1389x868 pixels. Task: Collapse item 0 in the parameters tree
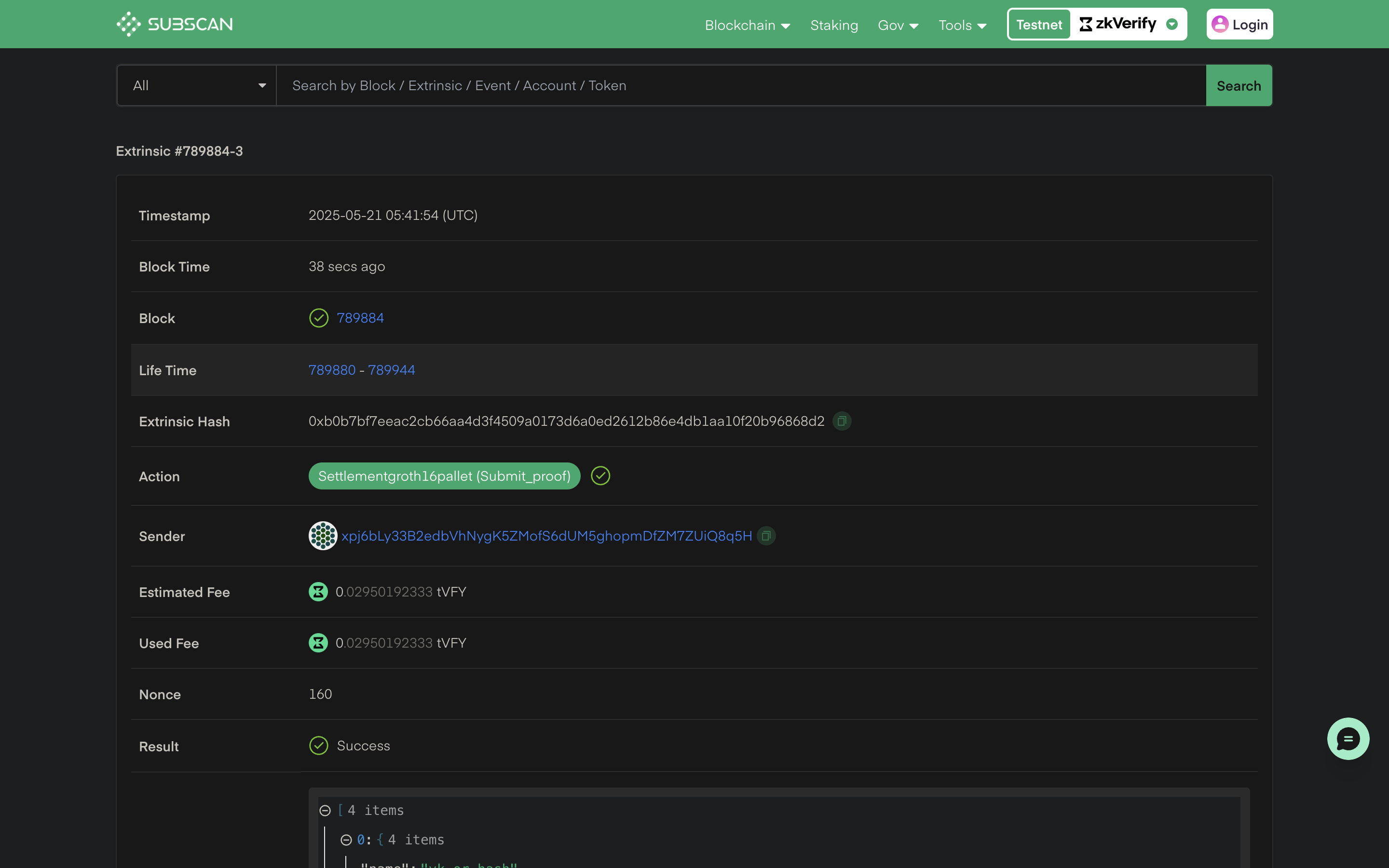[x=346, y=840]
